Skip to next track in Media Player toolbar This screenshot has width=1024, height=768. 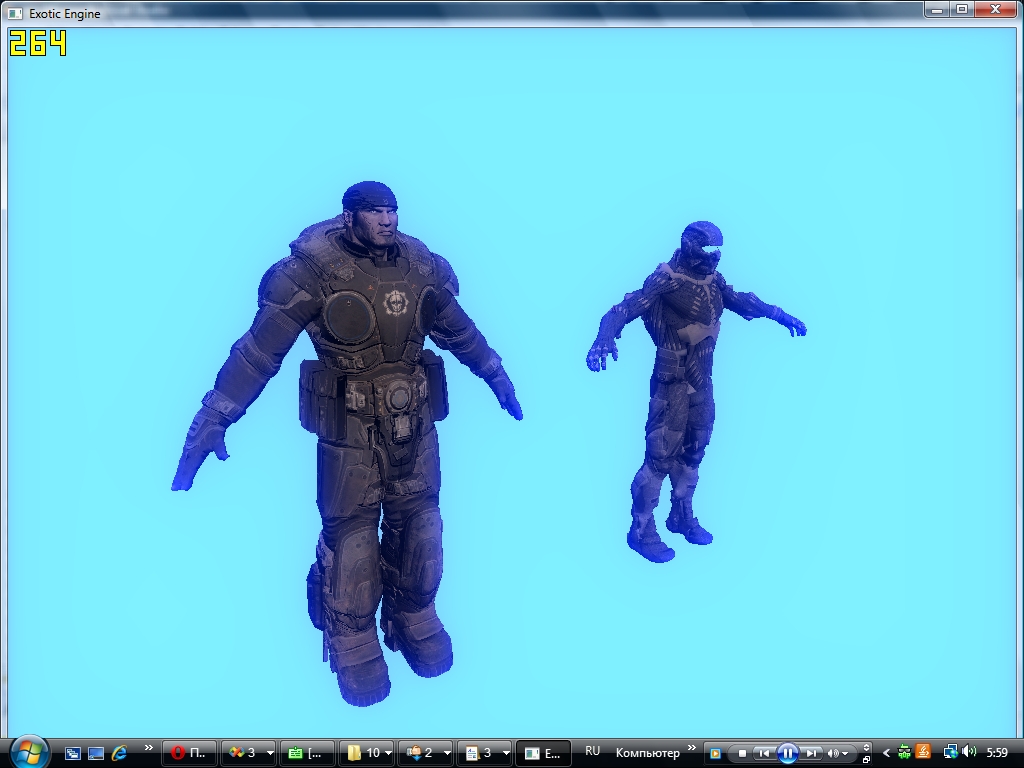pyautogui.click(x=812, y=754)
